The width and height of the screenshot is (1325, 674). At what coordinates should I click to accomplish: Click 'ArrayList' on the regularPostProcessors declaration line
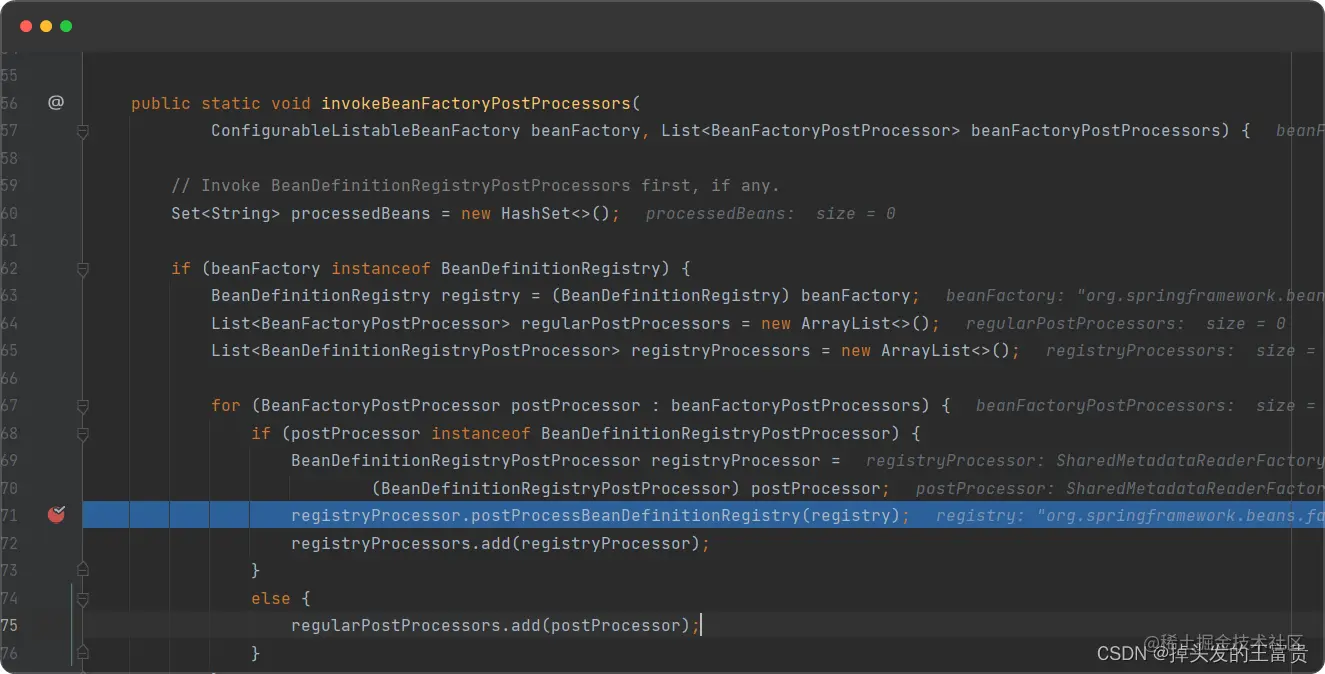(x=846, y=323)
